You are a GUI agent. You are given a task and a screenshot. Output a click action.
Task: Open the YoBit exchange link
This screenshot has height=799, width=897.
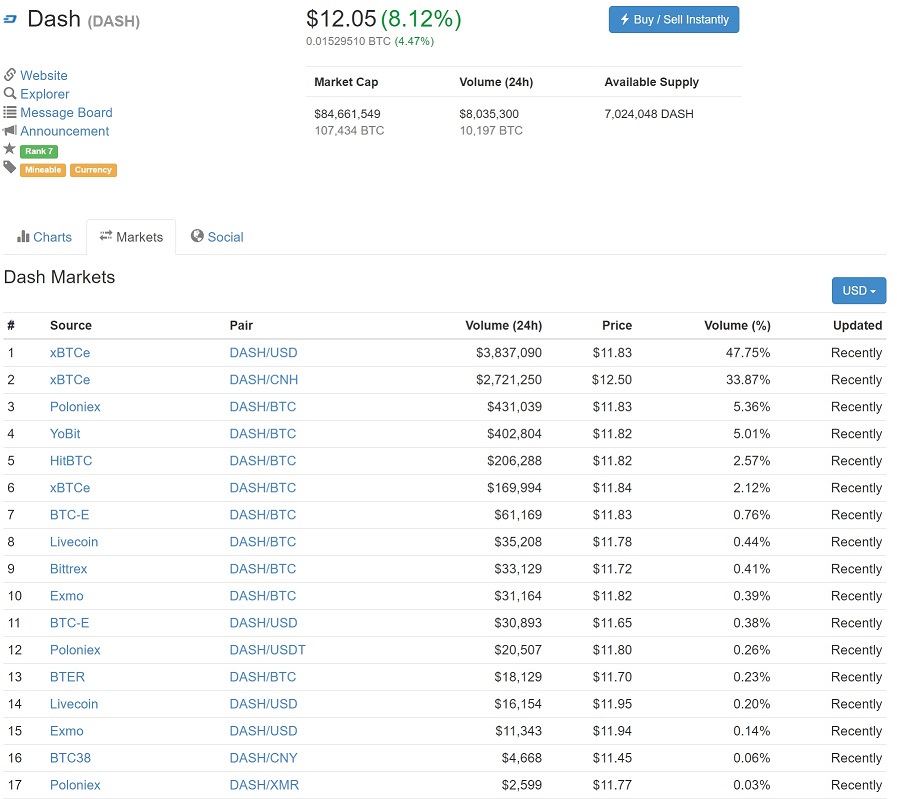tap(65, 434)
